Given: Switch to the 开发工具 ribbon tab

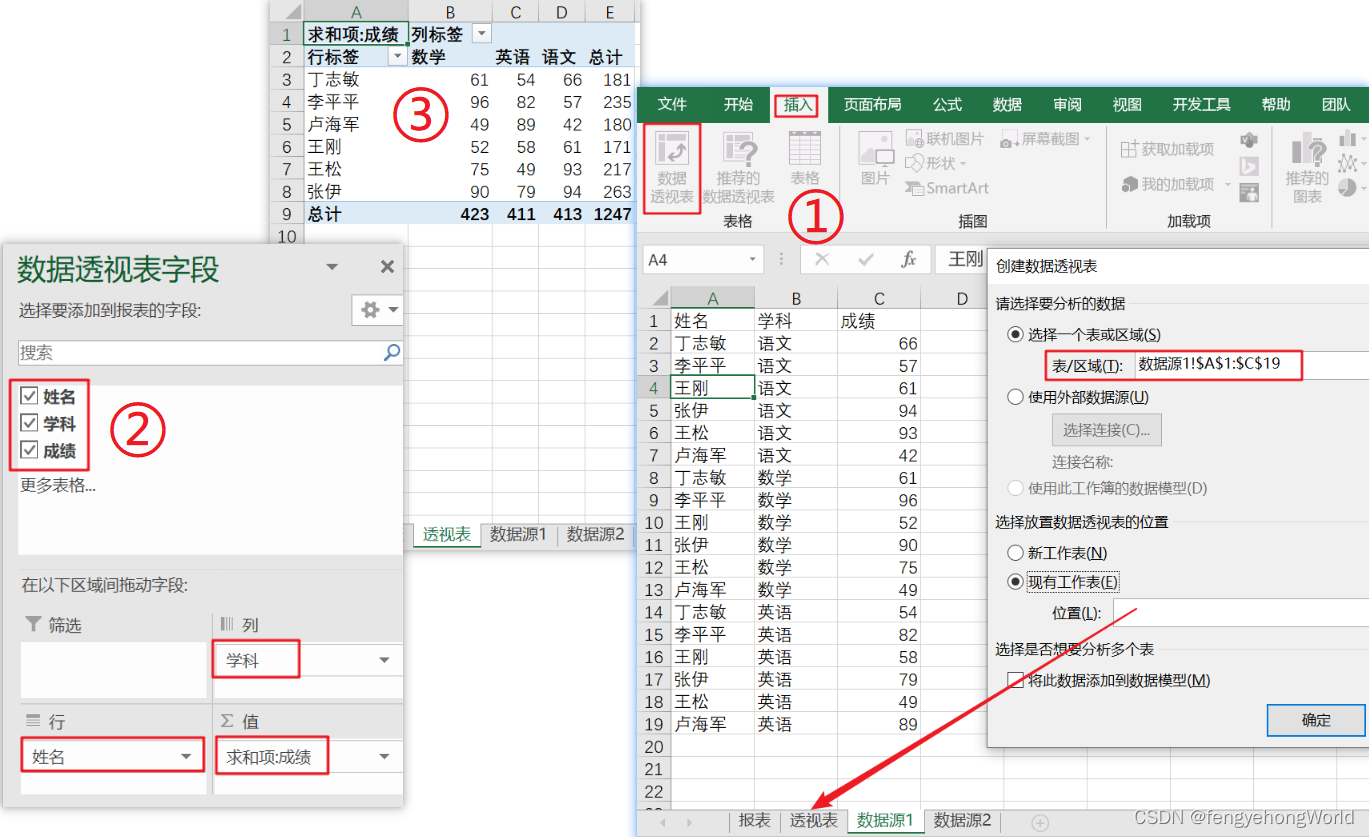Looking at the screenshot, I should click(1201, 104).
